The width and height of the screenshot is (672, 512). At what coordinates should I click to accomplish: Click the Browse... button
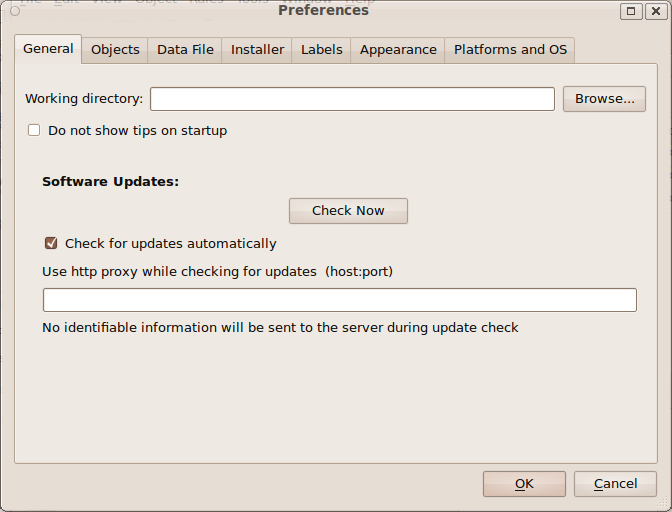(604, 99)
